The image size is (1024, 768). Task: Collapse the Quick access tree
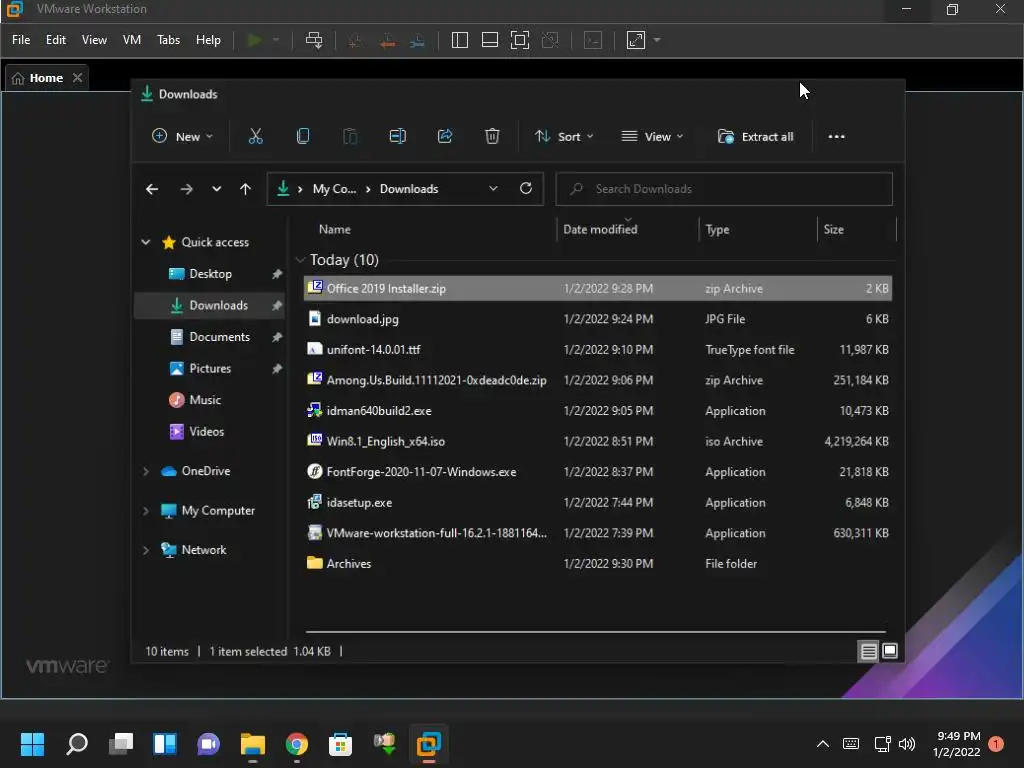pos(146,242)
